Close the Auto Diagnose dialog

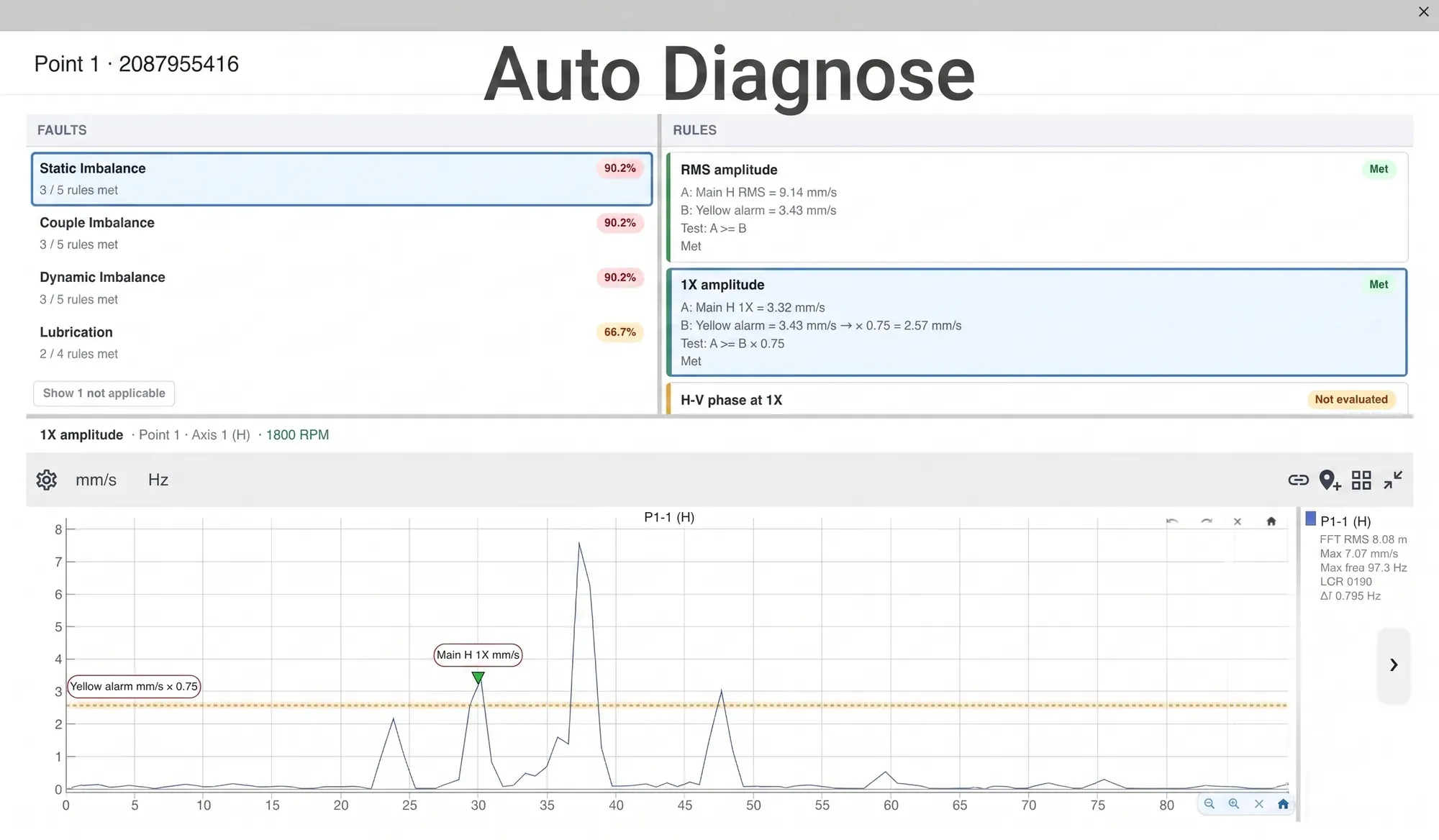[x=1423, y=12]
